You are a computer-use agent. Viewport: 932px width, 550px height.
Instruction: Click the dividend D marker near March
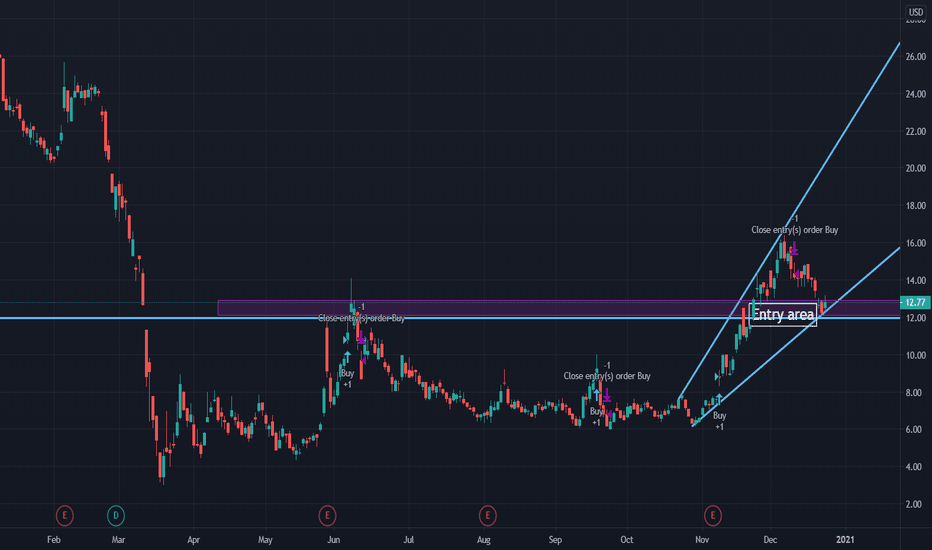click(116, 516)
